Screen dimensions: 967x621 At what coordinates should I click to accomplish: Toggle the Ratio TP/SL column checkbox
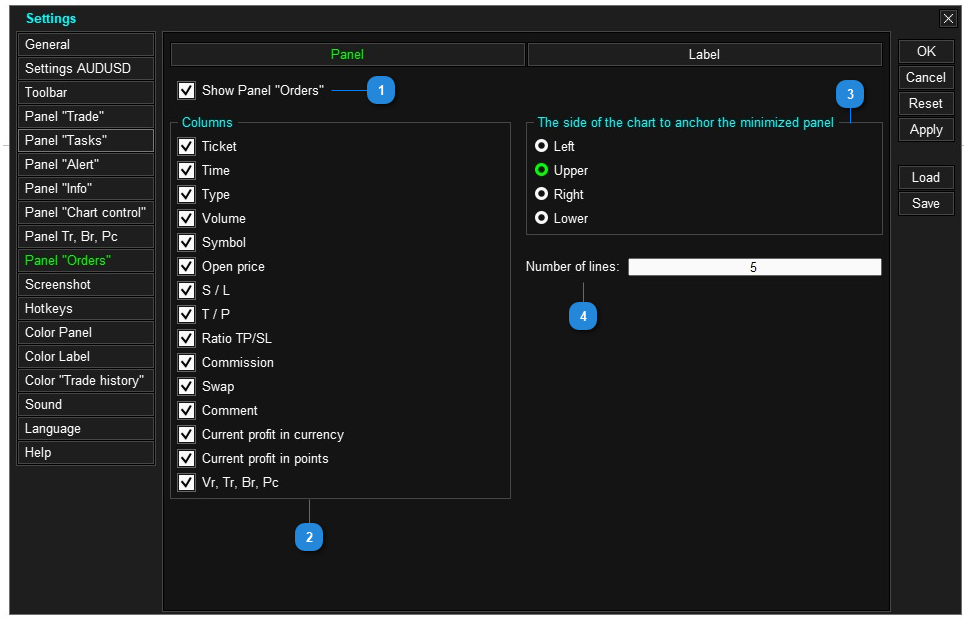[x=186, y=339]
